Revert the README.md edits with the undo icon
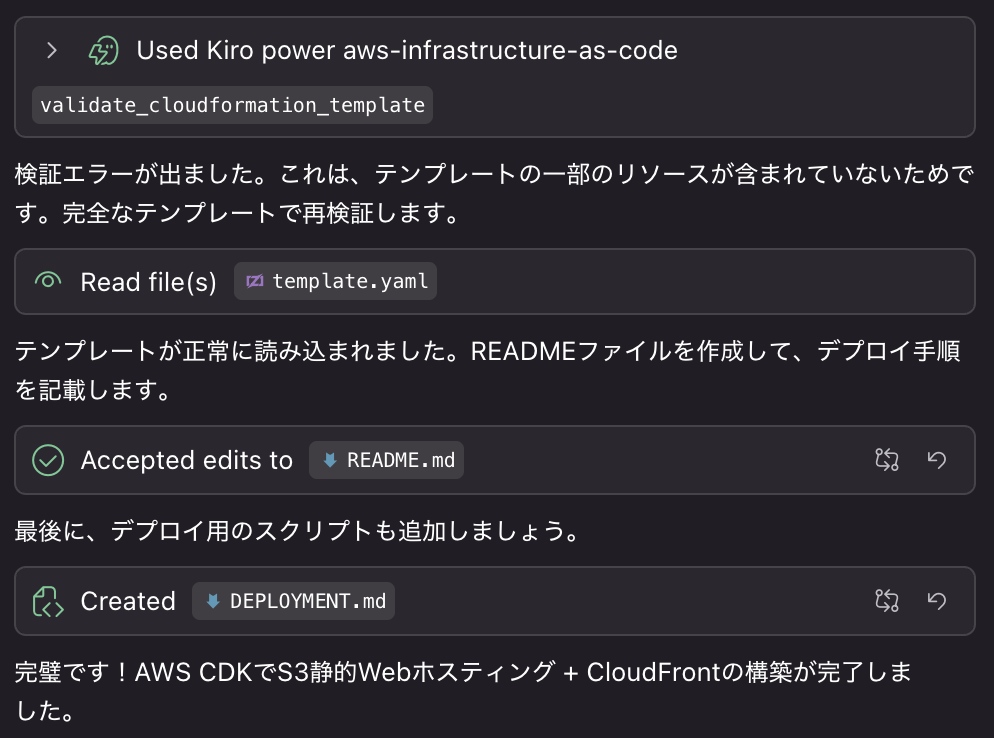This screenshot has width=994, height=738. point(937,460)
